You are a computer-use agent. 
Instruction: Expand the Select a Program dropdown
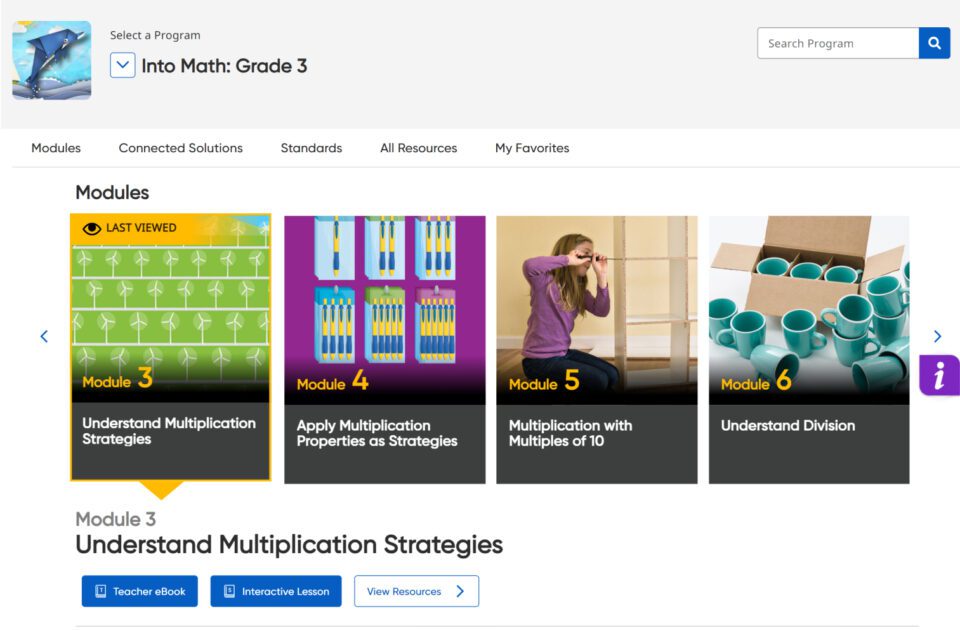point(122,65)
